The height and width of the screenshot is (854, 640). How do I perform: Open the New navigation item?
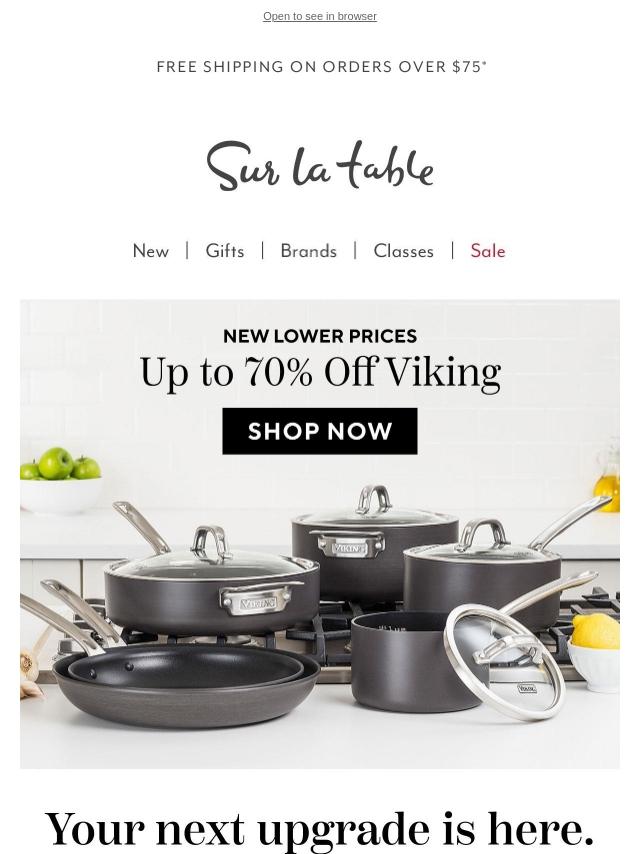tap(151, 251)
